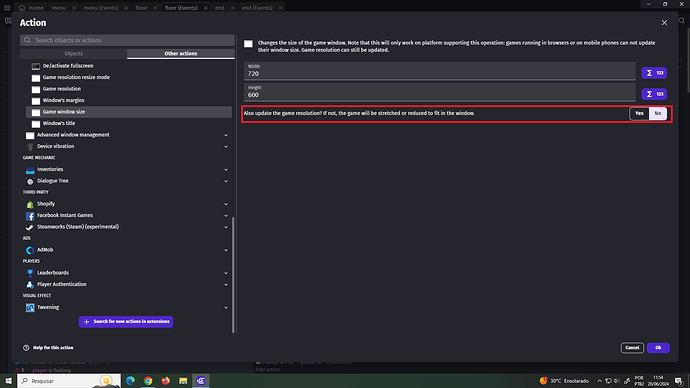Click the Tweening icon
This screenshot has height=388, width=690.
(30, 307)
